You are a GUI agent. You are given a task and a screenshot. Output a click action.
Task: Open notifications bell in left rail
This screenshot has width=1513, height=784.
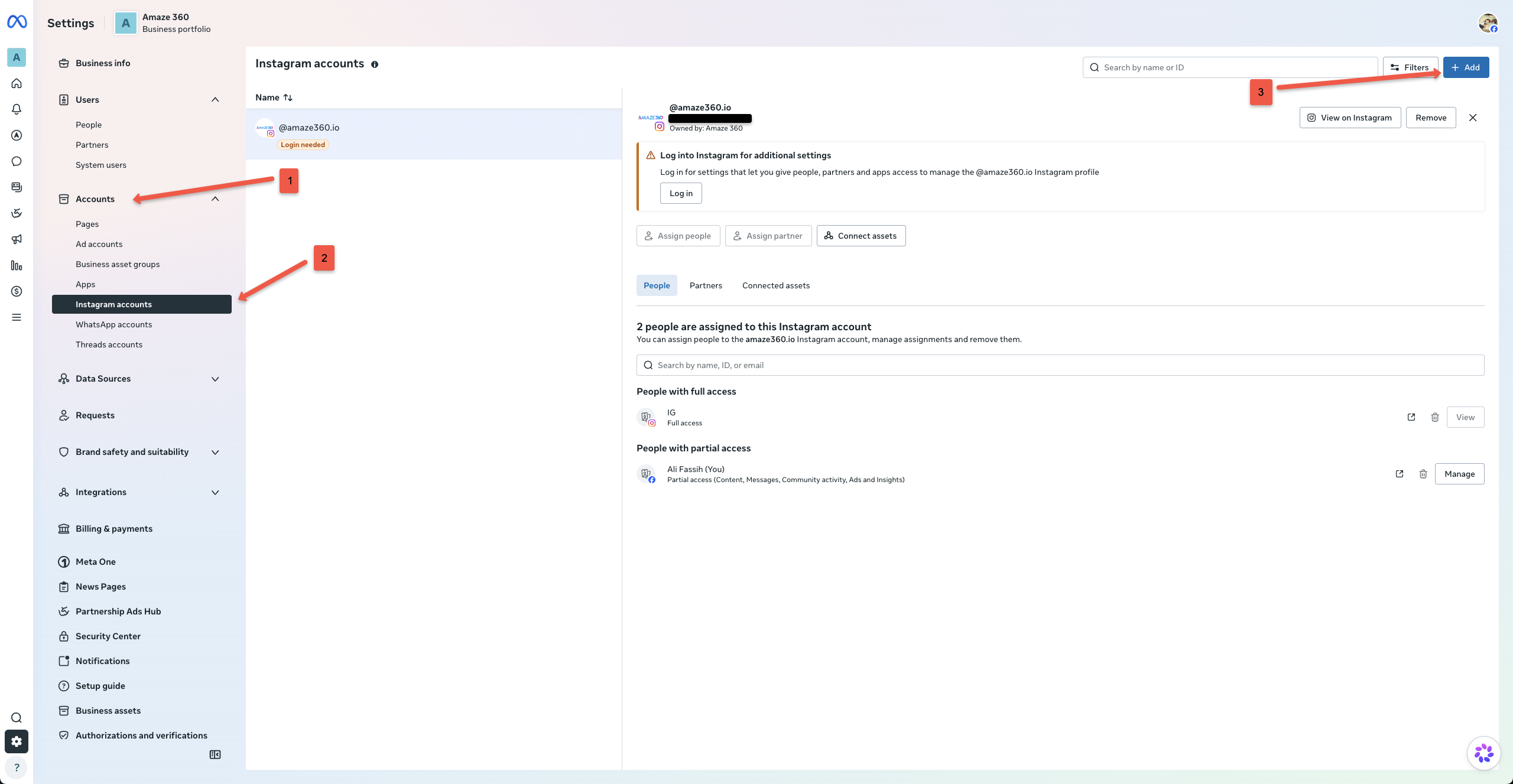tap(17, 109)
